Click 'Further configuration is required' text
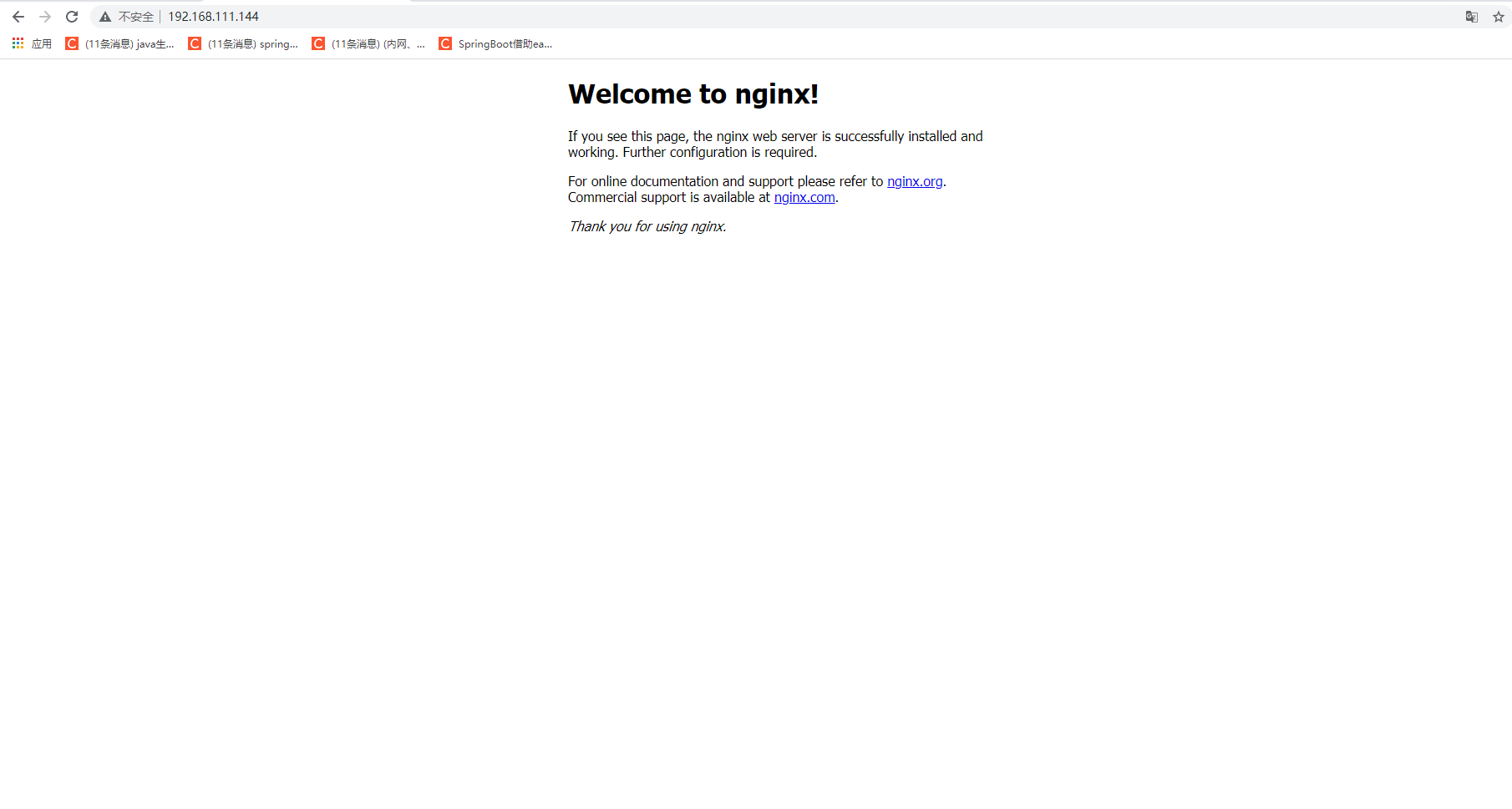The height and width of the screenshot is (809, 1512). tap(719, 153)
